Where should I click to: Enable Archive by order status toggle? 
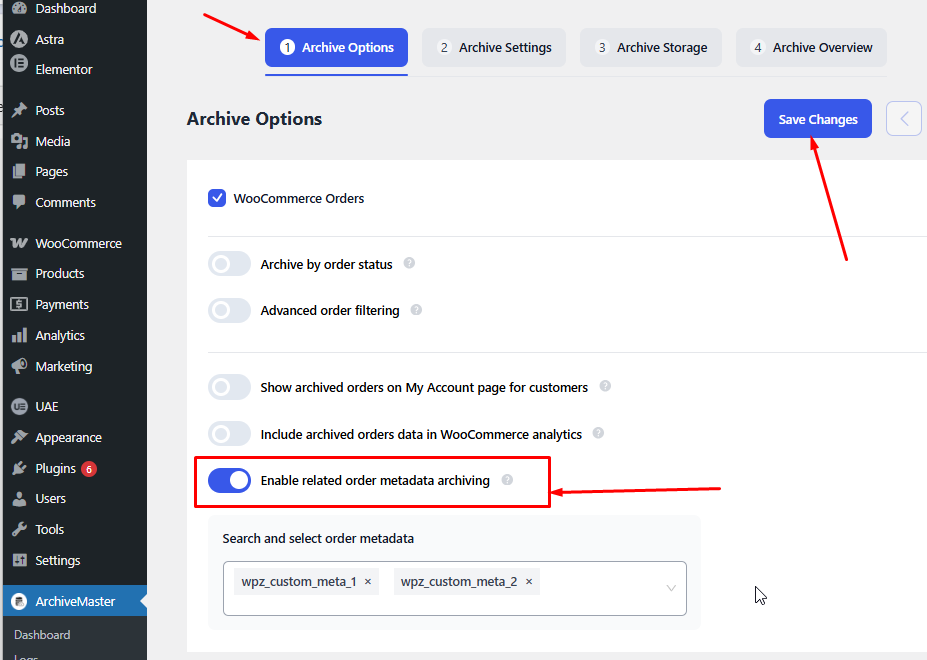click(229, 264)
